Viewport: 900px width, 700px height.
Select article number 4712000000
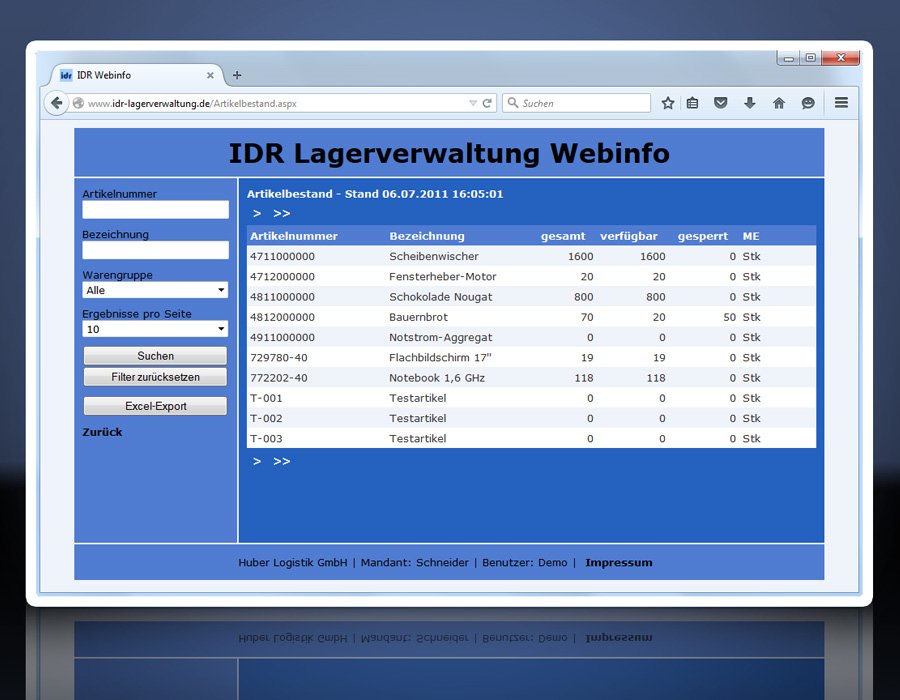click(x=282, y=277)
